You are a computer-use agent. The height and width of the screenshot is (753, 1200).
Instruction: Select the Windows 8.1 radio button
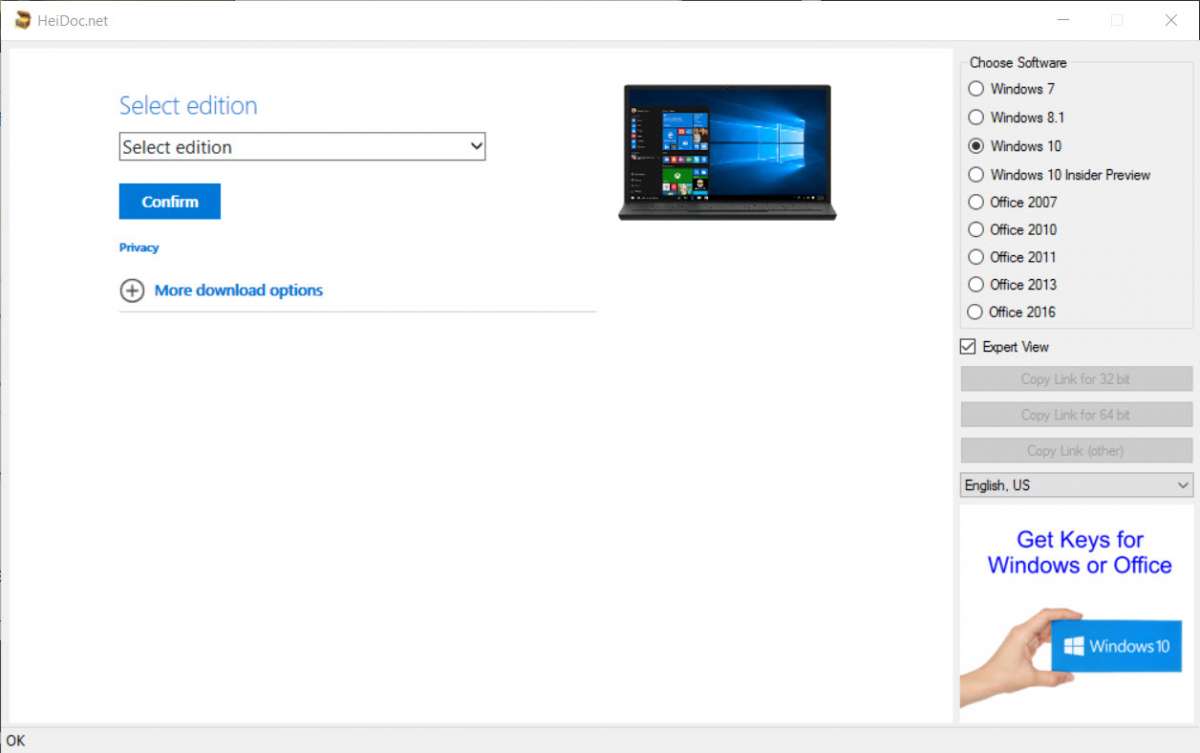pos(976,117)
